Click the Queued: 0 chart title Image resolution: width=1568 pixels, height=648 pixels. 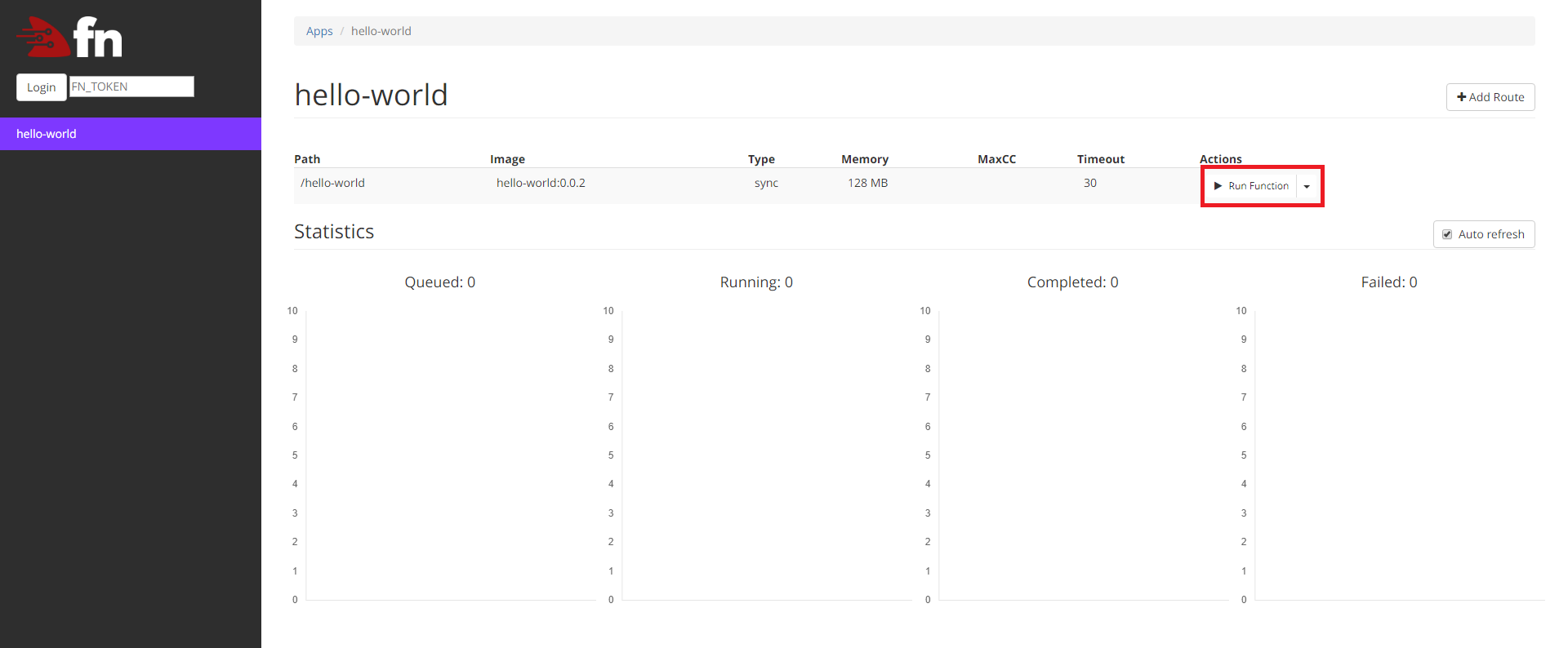pos(440,282)
